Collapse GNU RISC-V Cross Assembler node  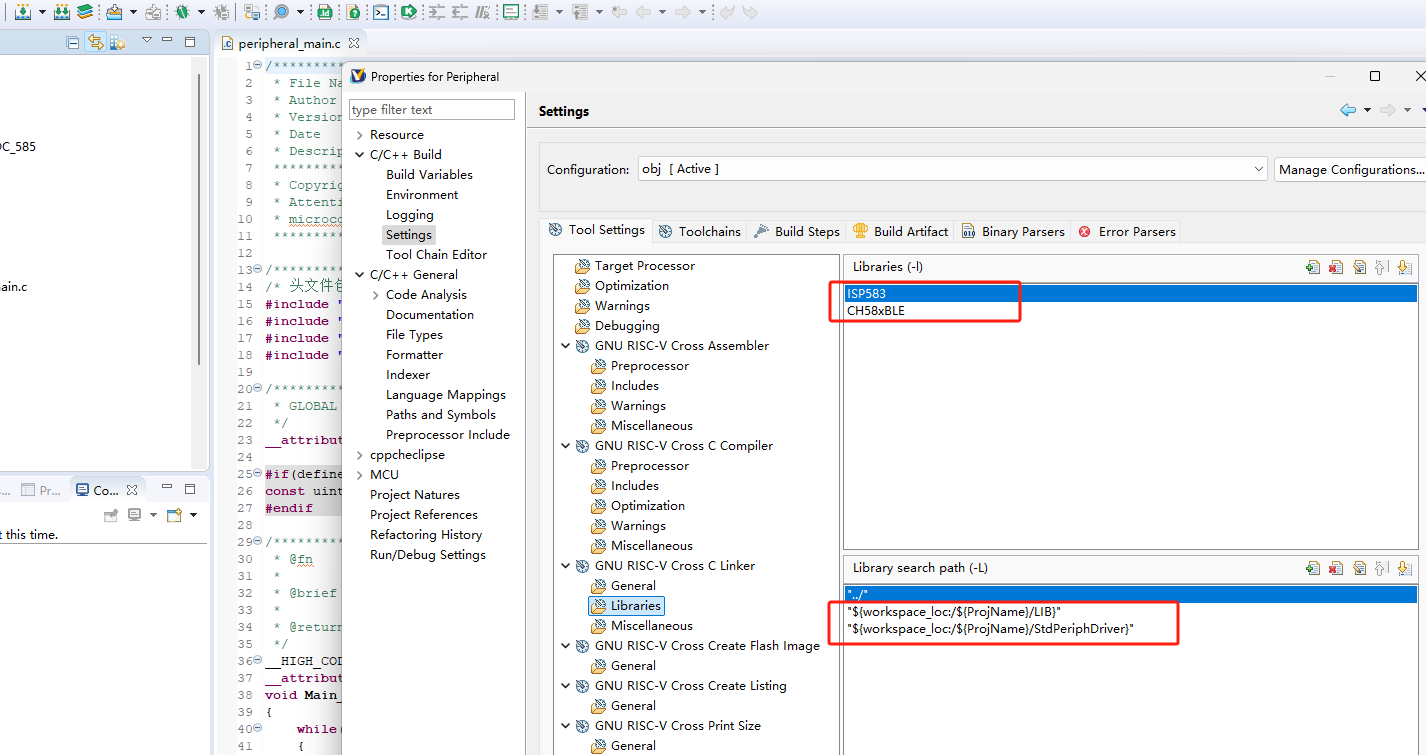(566, 346)
